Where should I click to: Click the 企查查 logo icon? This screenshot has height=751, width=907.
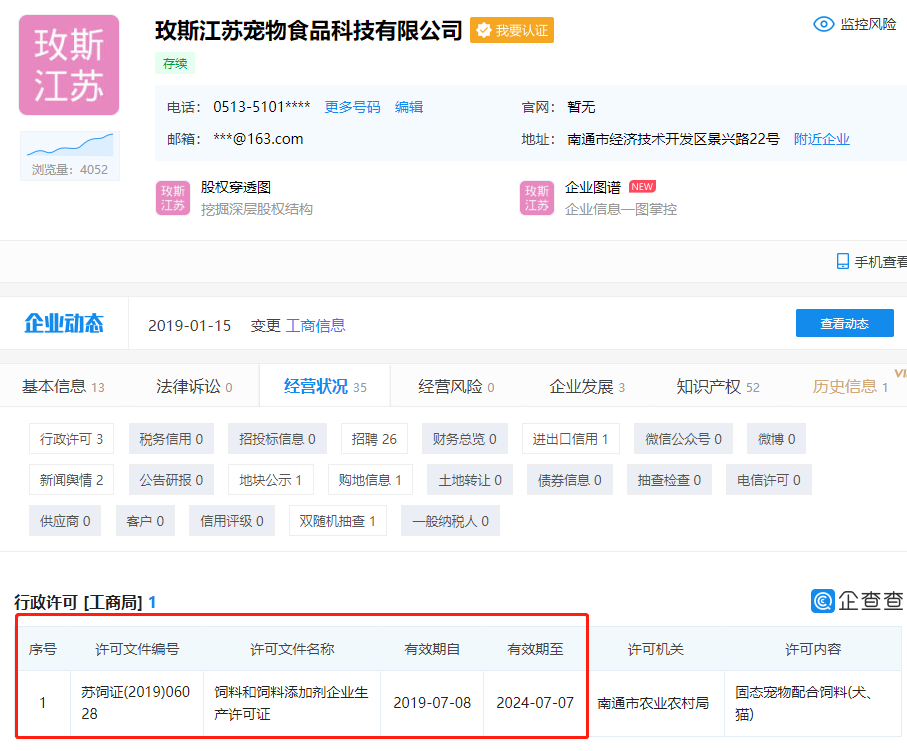(822, 601)
